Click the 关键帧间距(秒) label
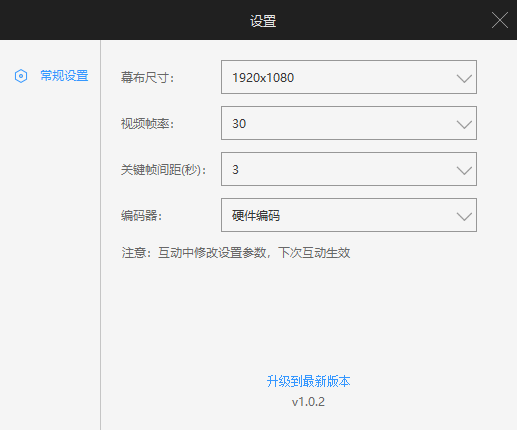The image size is (517, 430). coord(163,170)
